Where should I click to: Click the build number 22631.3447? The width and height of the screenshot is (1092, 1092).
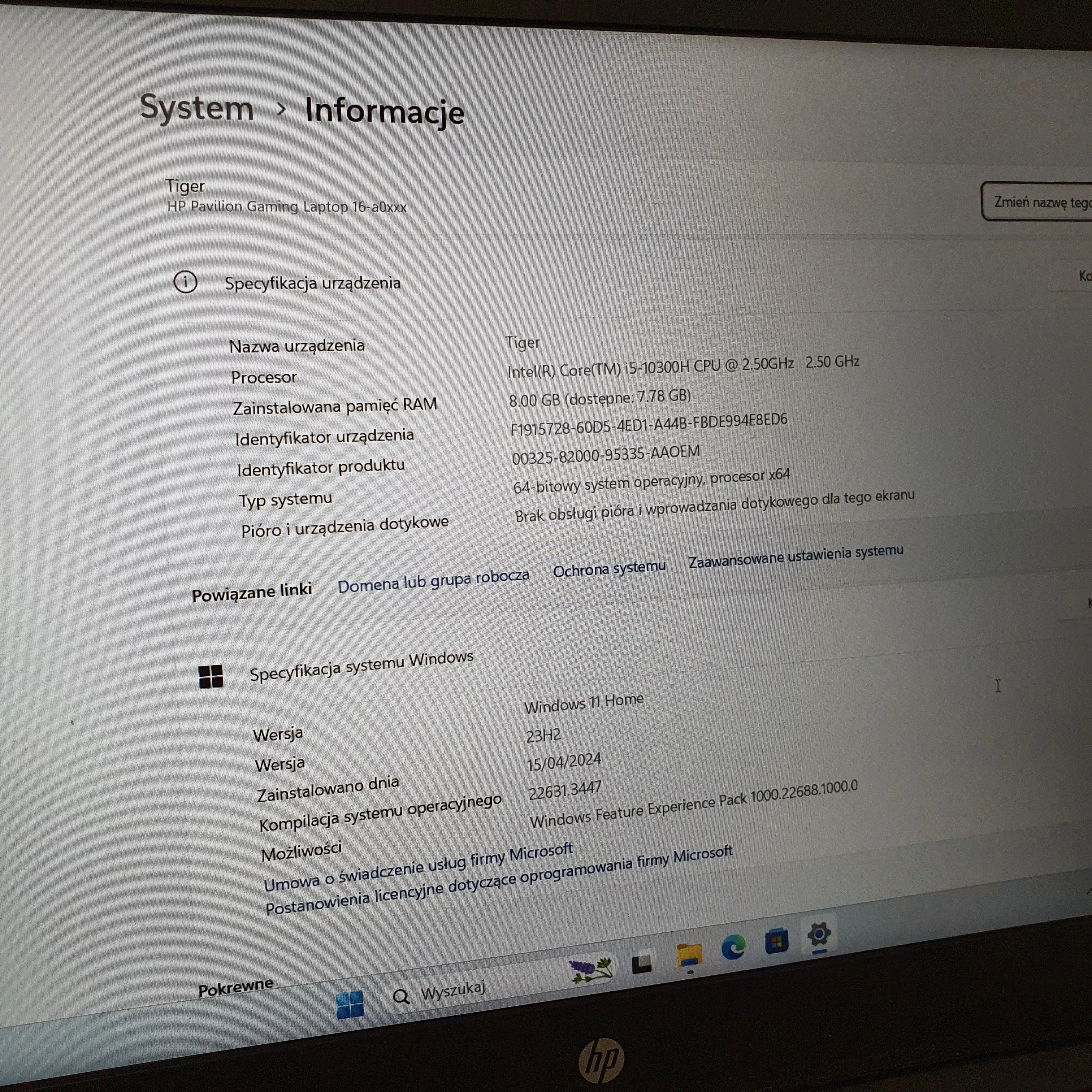pyautogui.click(x=565, y=790)
